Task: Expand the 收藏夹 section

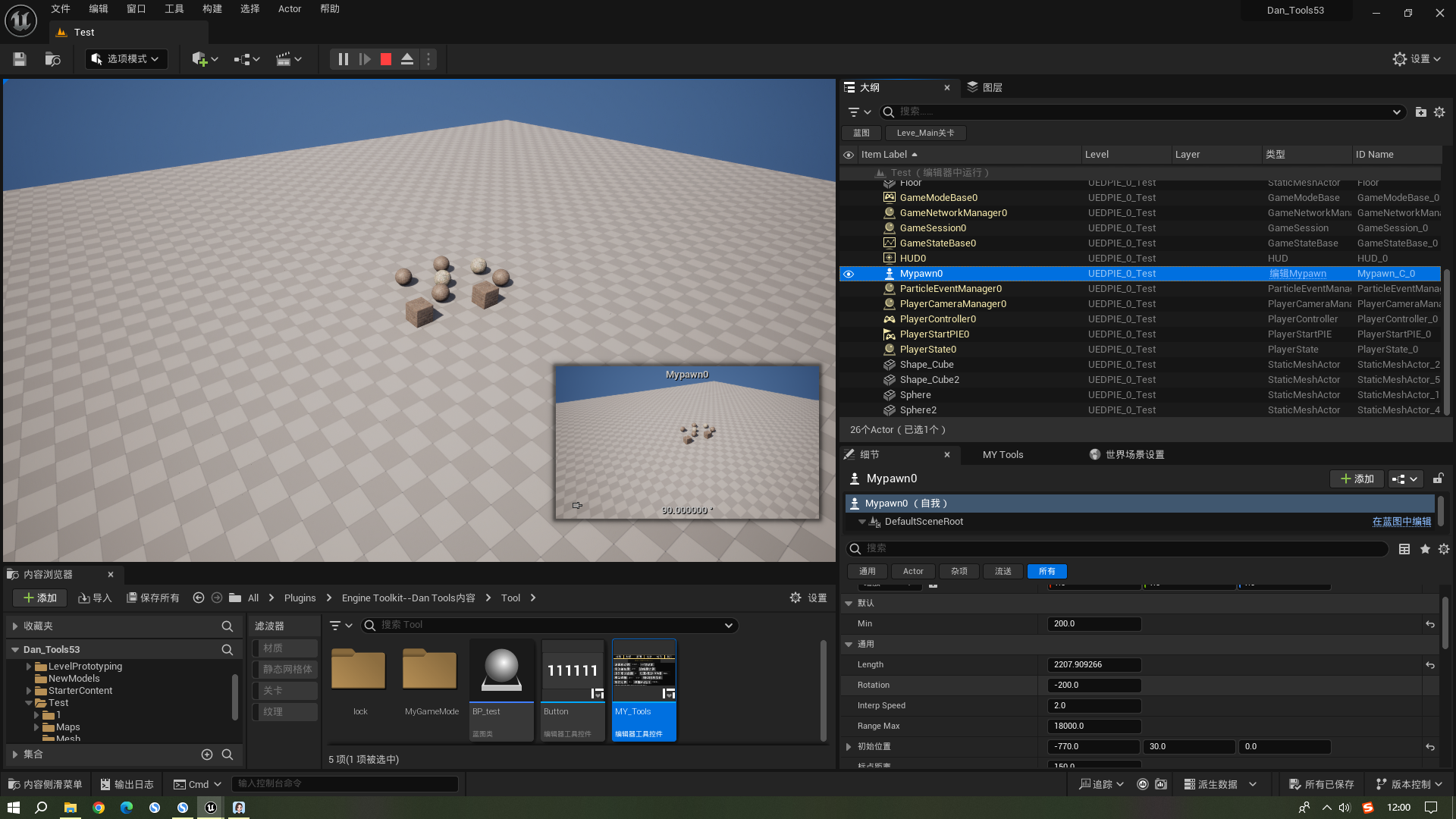Action: pyautogui.click(x=14, y=626)
